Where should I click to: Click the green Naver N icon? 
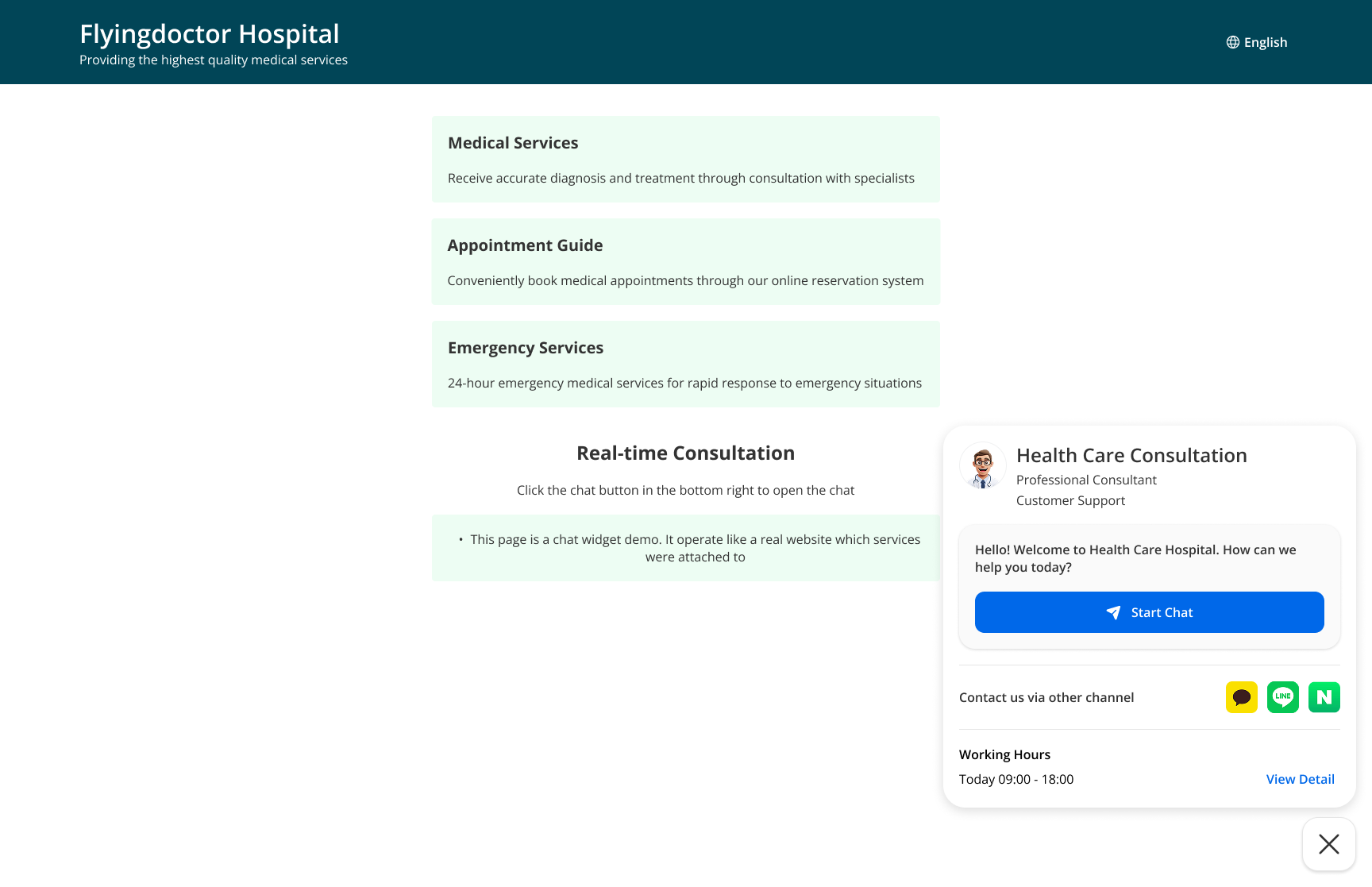coord(1324,697)
